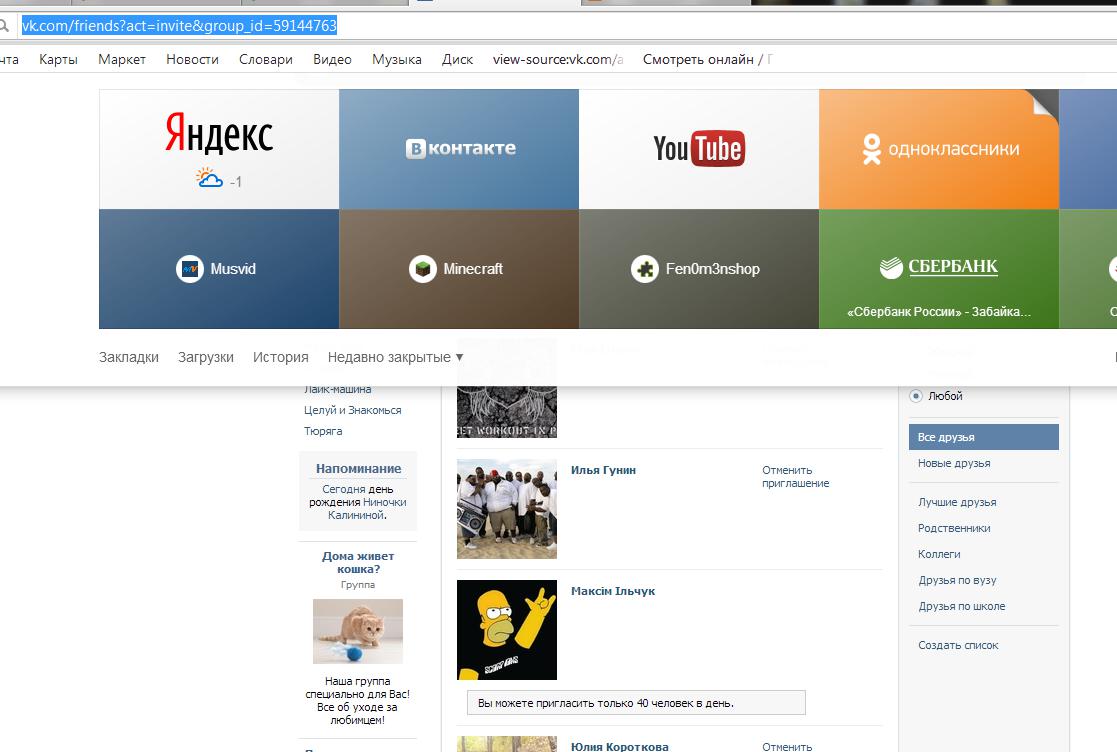1117x752 pixels.
Task: Click the Fen0m3nshop puzzle piece icon
Action: pyautogui.click(x=645, y=269)
